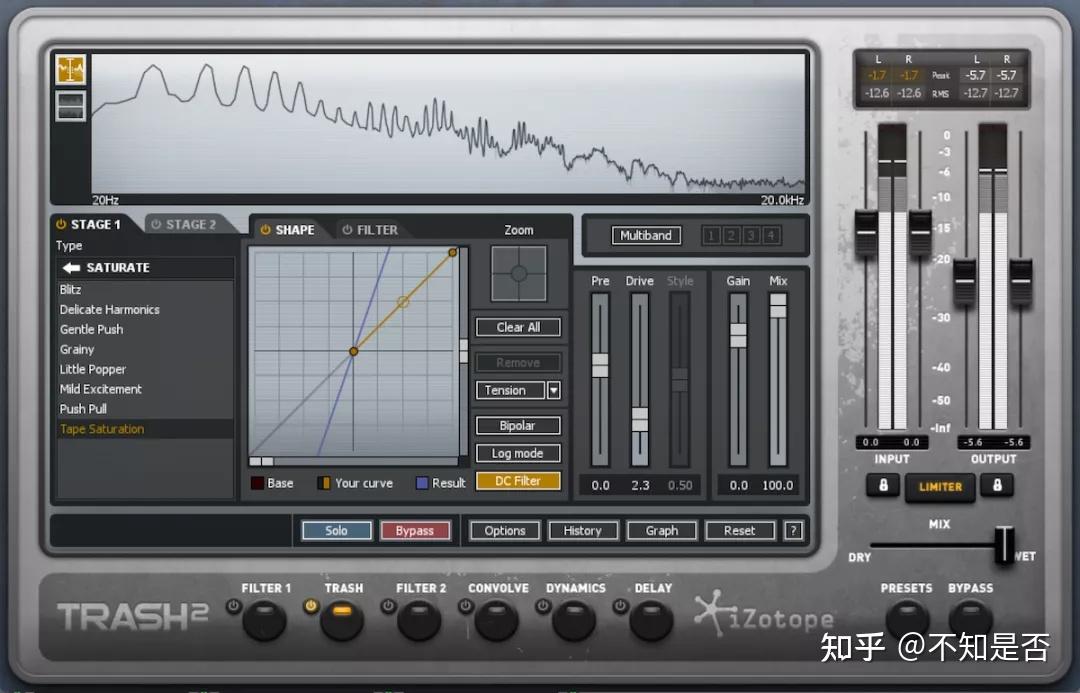Switch to the Stage 2 tab
This screenshot has height=693, width=1080.
[190, 225]
